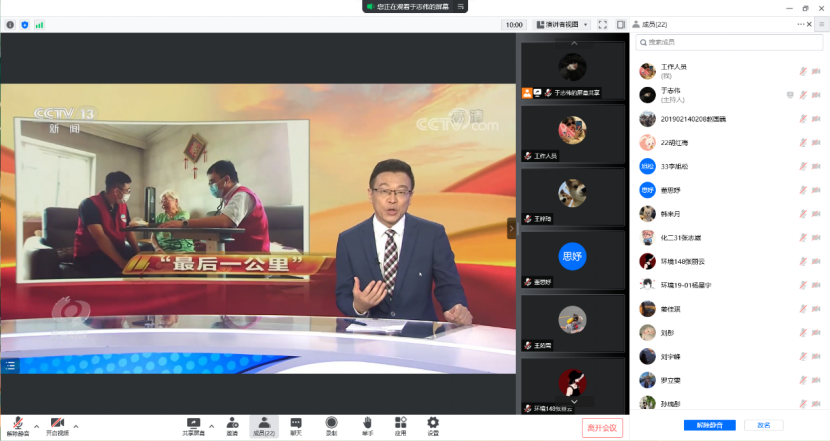This screenshot has width=830, height=441.
Task: Open the apps menu icon
Action: click(400, 425)
